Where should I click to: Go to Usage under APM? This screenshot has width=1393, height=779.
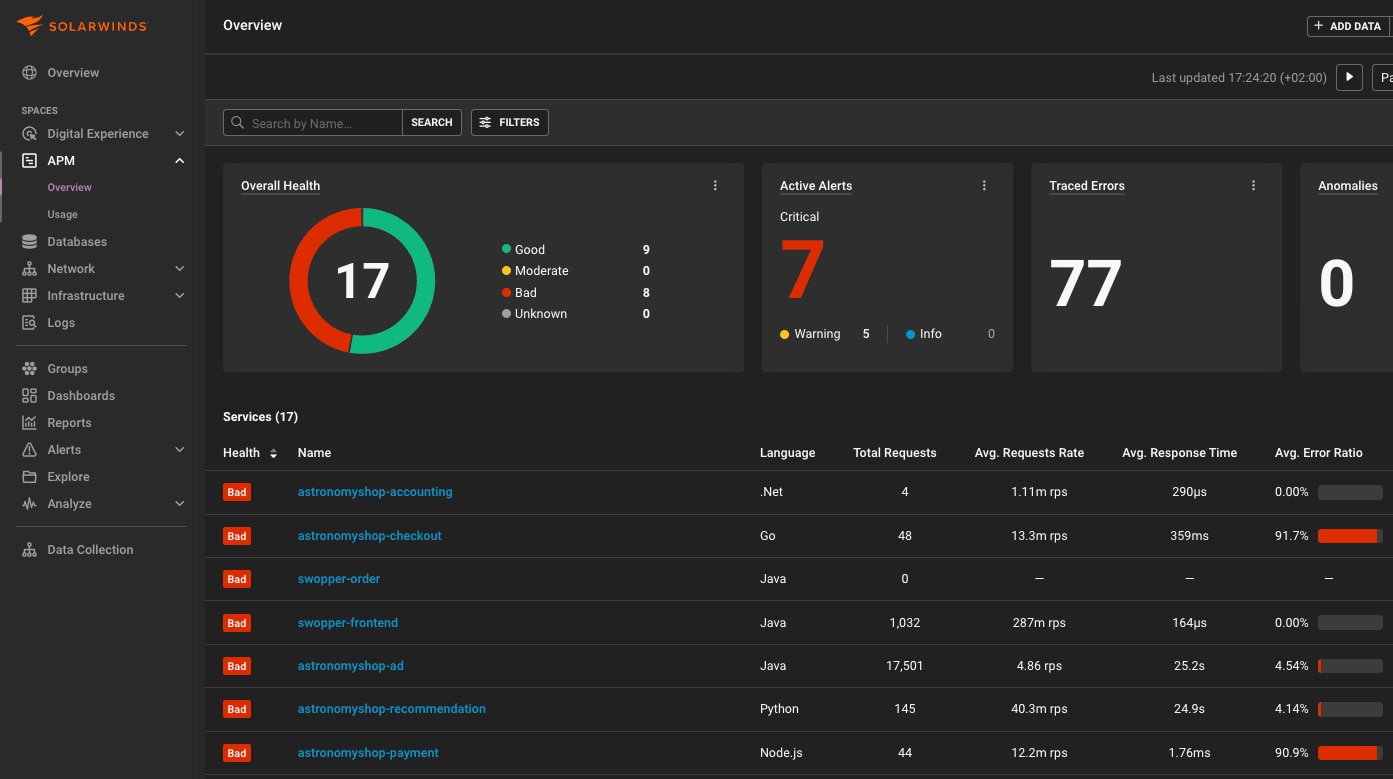pyautogui.click(x=62, y=215)
